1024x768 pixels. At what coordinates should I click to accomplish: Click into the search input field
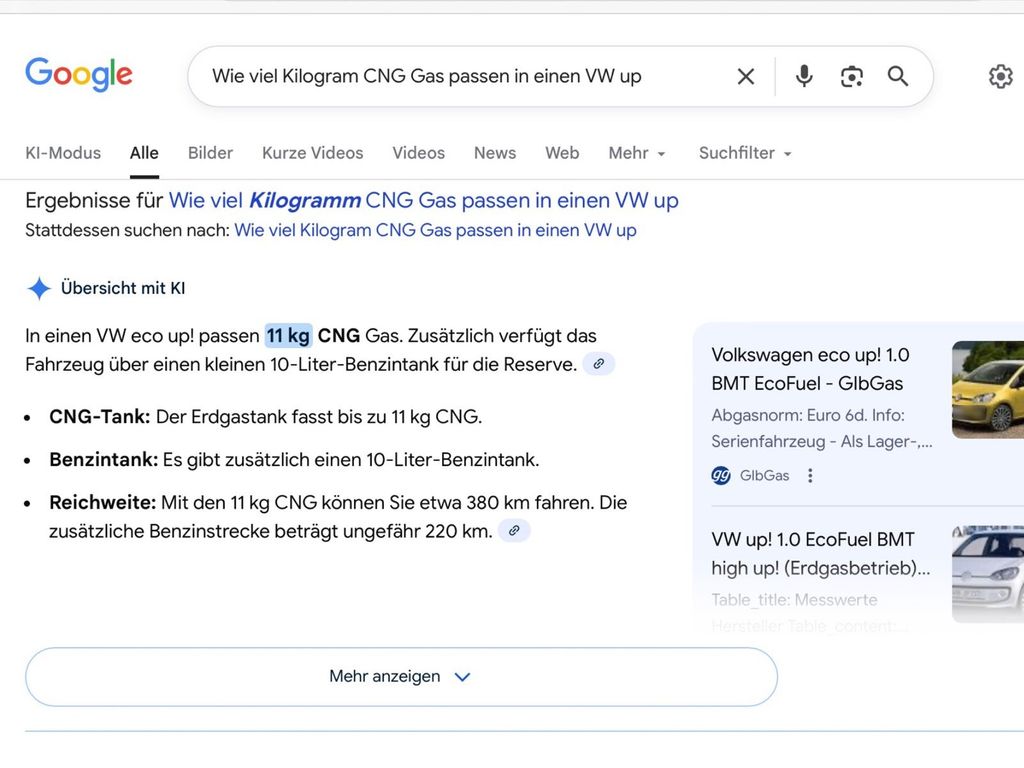460,76
